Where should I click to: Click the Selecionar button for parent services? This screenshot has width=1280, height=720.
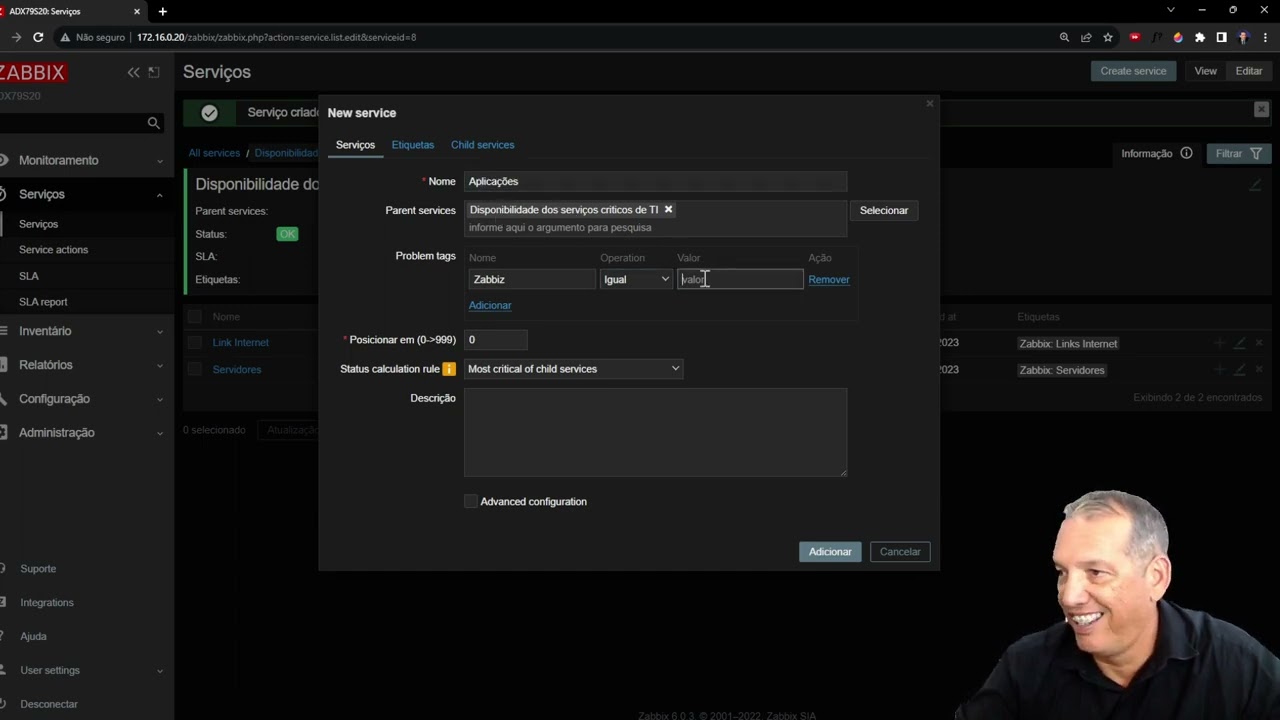point(884,210)
